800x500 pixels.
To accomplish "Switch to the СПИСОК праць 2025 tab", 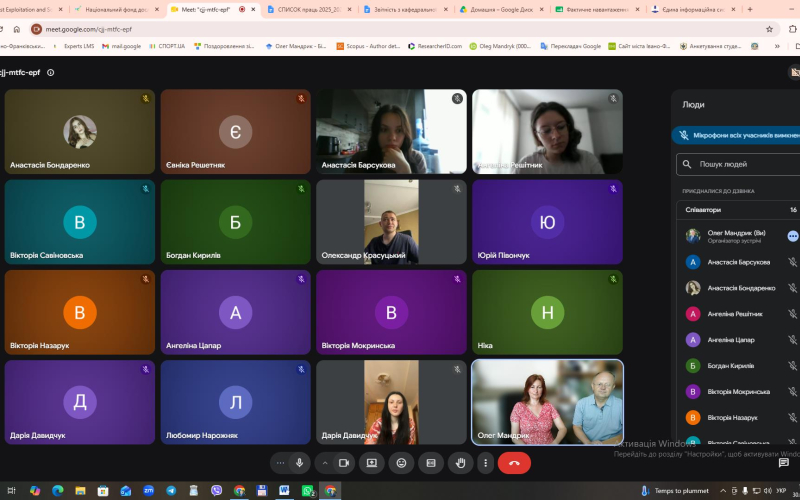I will coord(311,10).
